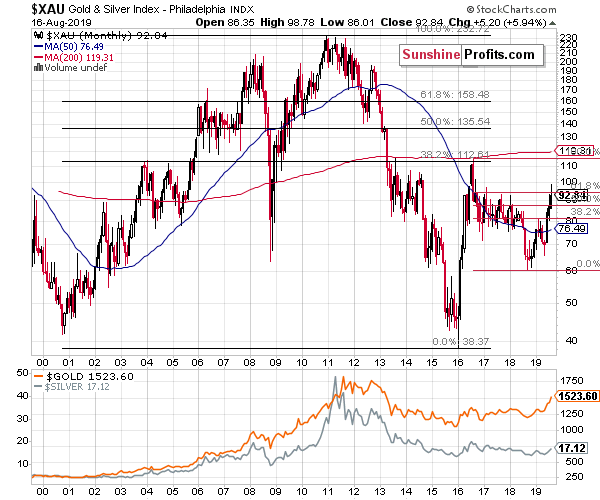Click the gray $SILVER legend marker
600x500 pixels.
[38, 387]
